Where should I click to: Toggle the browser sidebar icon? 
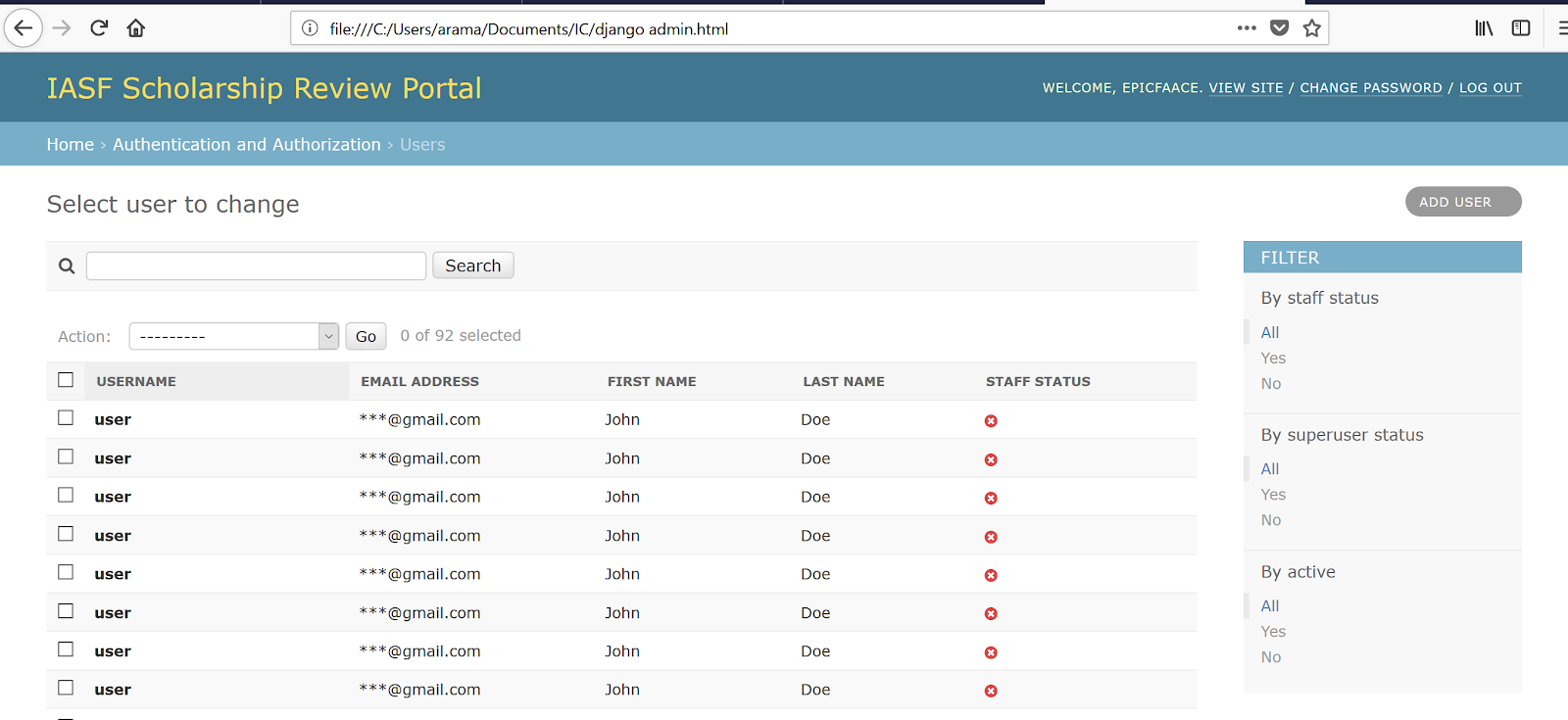point(1520,28)
